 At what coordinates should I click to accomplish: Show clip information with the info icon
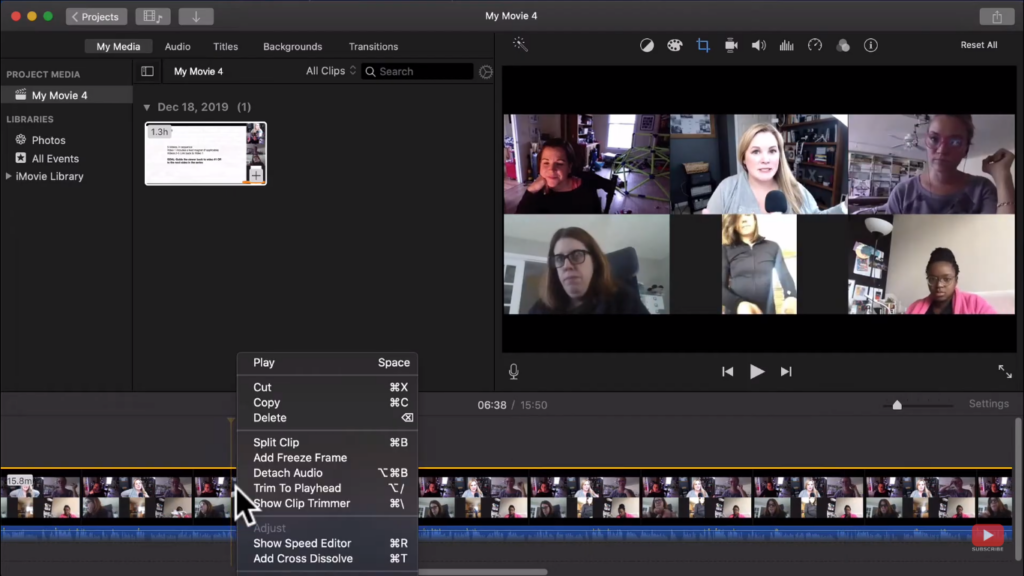point(871,45)
